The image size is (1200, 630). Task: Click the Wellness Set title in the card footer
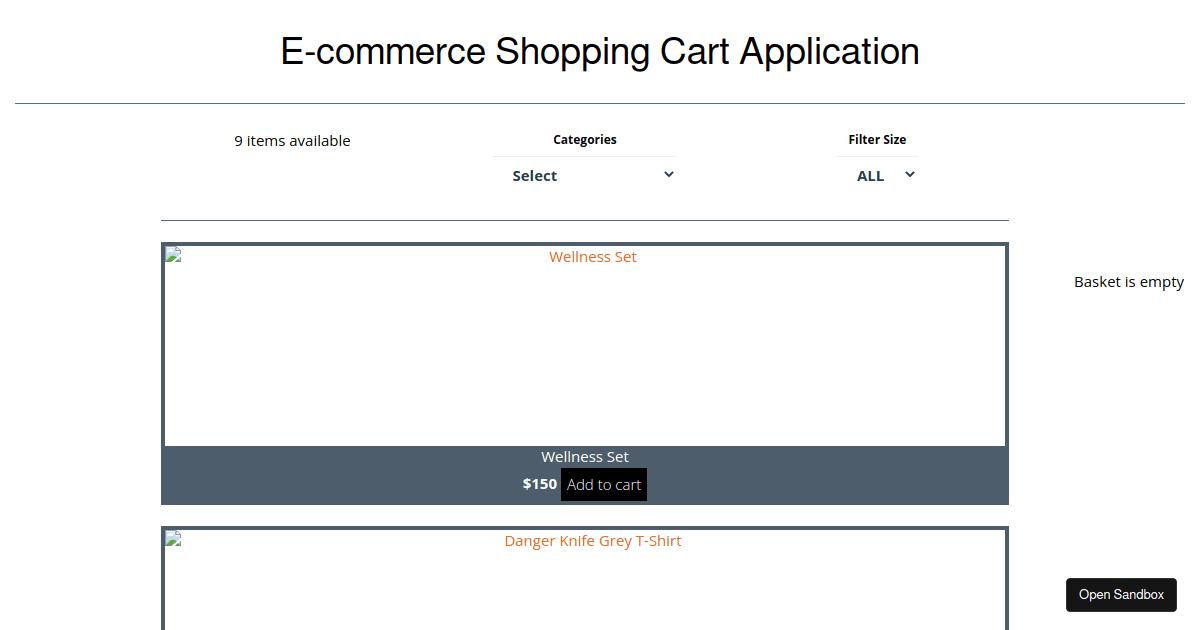point(585,456)
